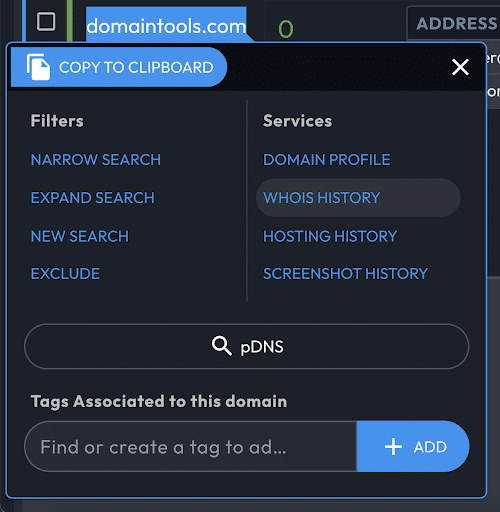
Task: Toggle the checkbox beside domaintools.com
Action: click(x=46, y=22)
